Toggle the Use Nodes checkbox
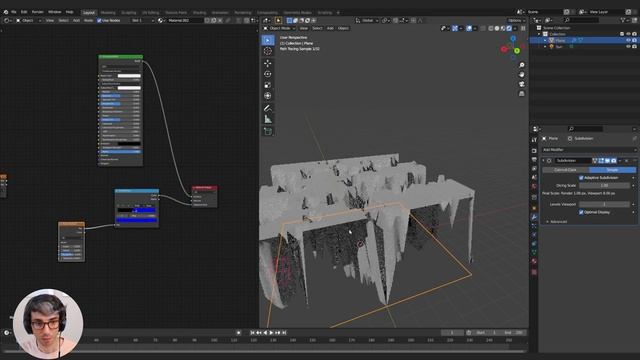This screenshot has height=360, width=640. [99, 20]
